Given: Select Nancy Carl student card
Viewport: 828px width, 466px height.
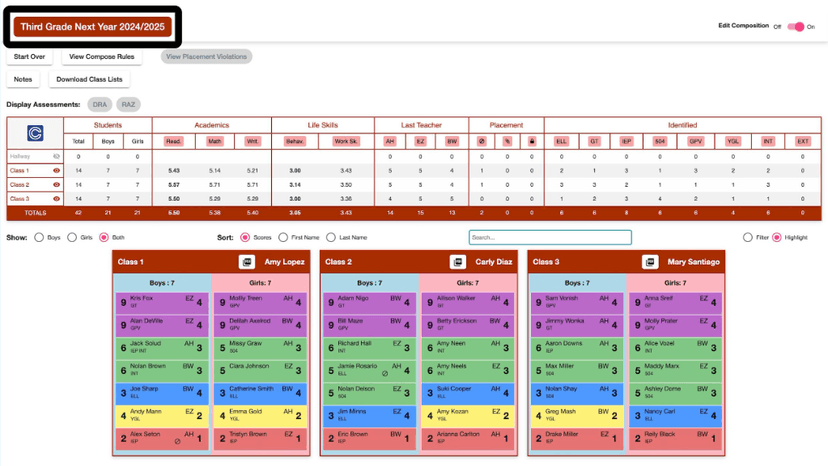Looking at the screenshot, I should point(675,416).
